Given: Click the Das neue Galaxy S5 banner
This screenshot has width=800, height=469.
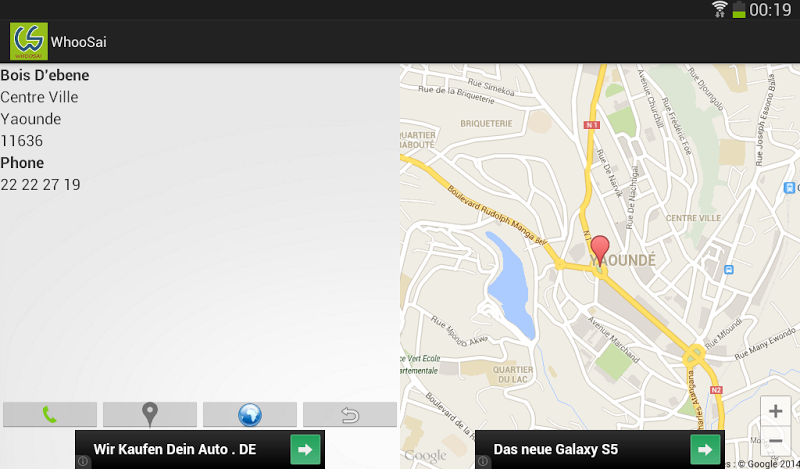Looking at the screenshot, I should [x=599, y=449].
